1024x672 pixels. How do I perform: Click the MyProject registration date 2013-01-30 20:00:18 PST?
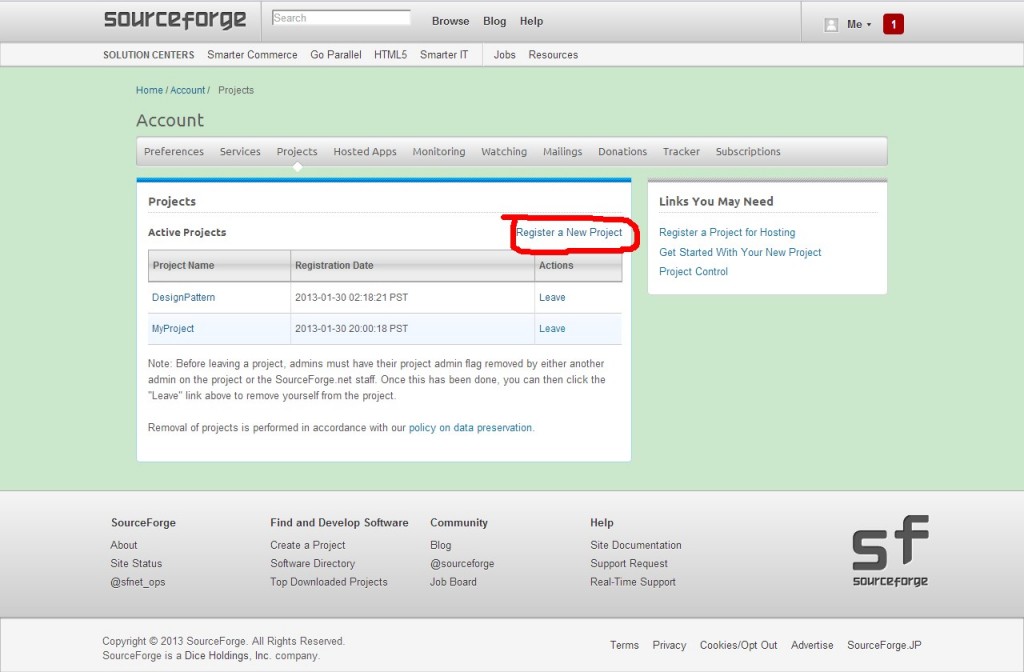(351, 328)
